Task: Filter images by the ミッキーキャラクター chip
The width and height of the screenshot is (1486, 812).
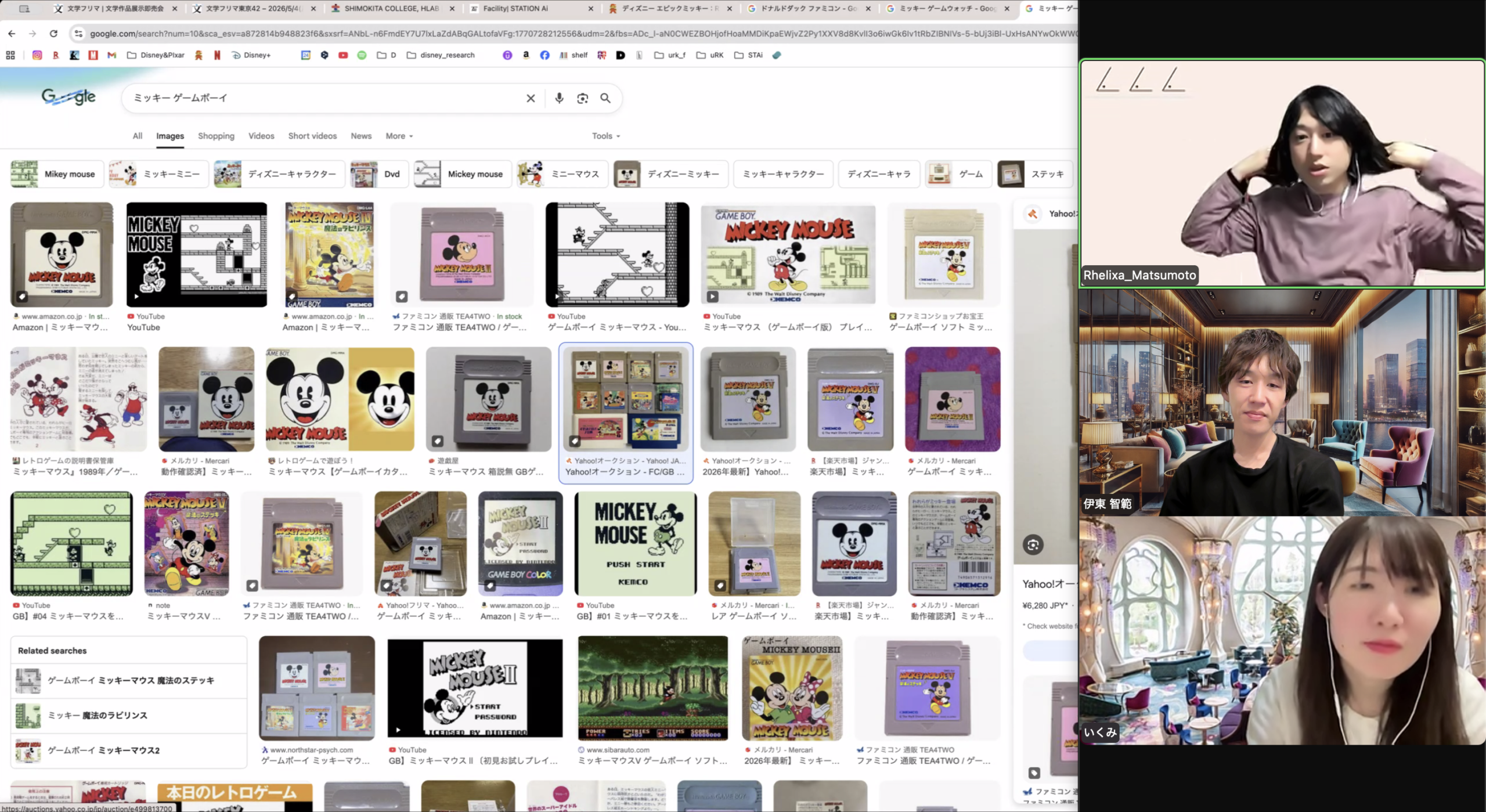Action: [x=784, y=174]
